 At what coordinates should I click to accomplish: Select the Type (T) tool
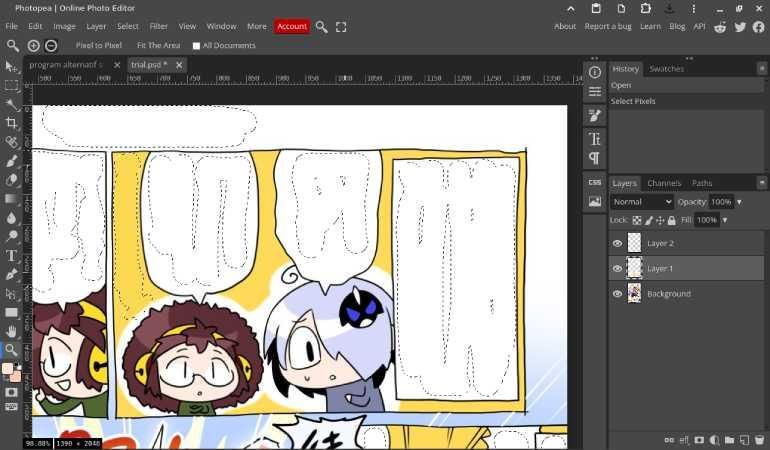(12, 256)
